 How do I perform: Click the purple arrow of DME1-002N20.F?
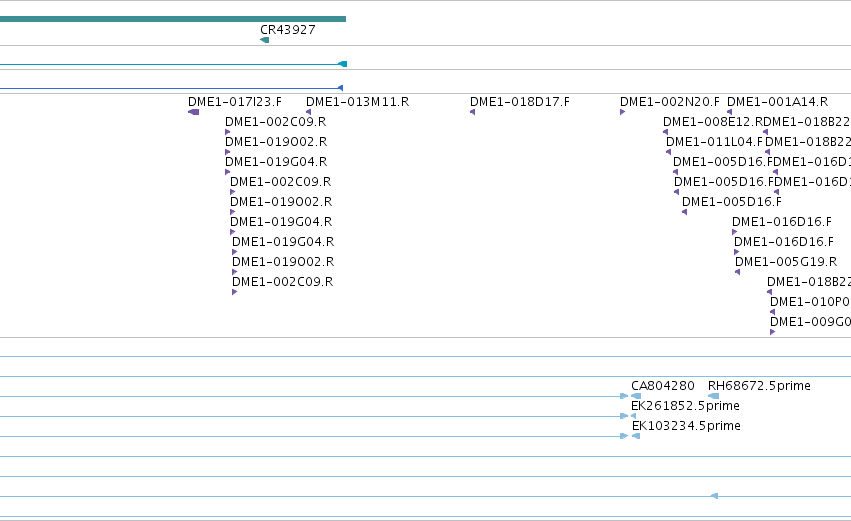tap(623, 112)
